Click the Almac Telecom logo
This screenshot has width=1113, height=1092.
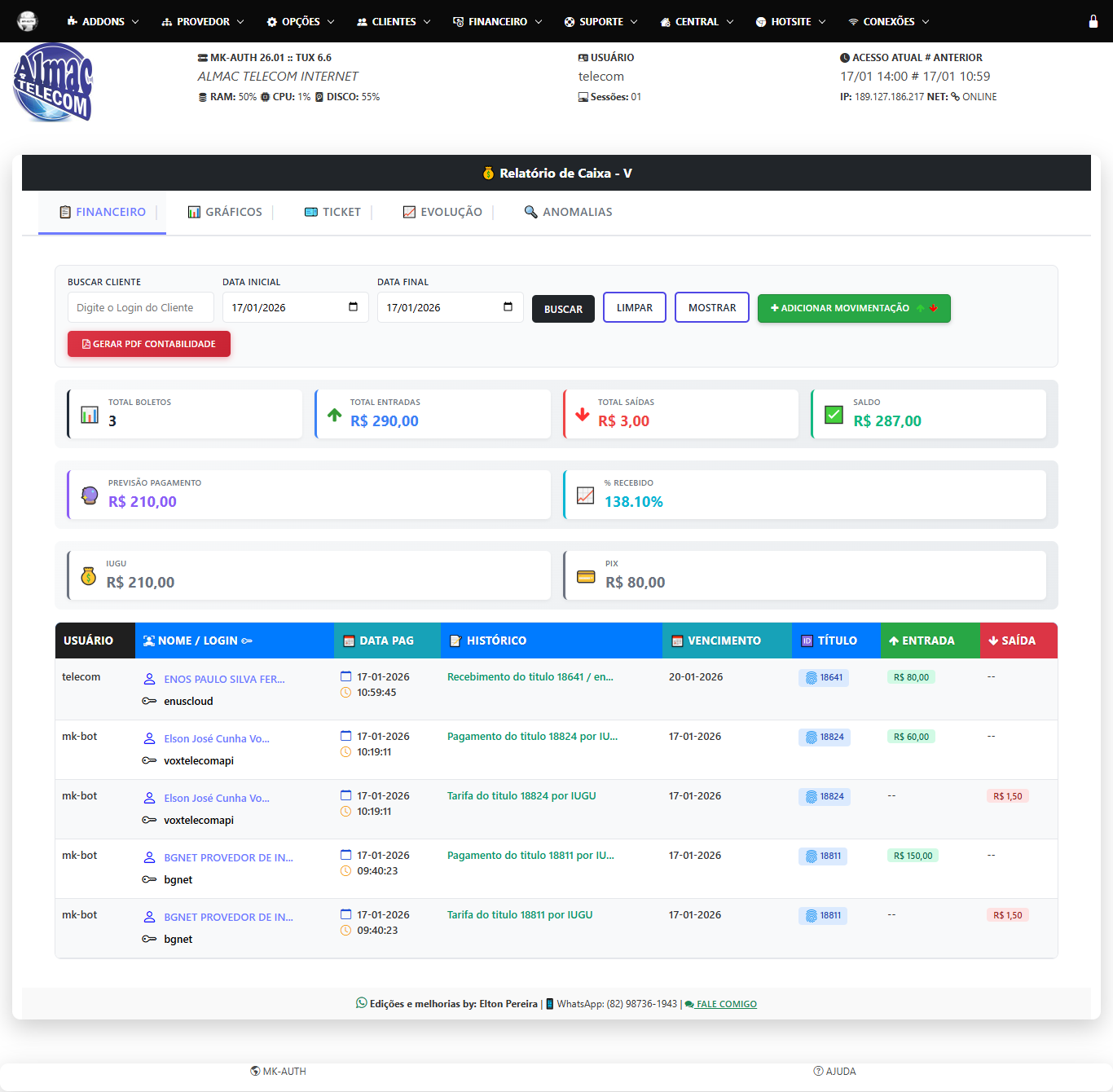tap(54, 83)
